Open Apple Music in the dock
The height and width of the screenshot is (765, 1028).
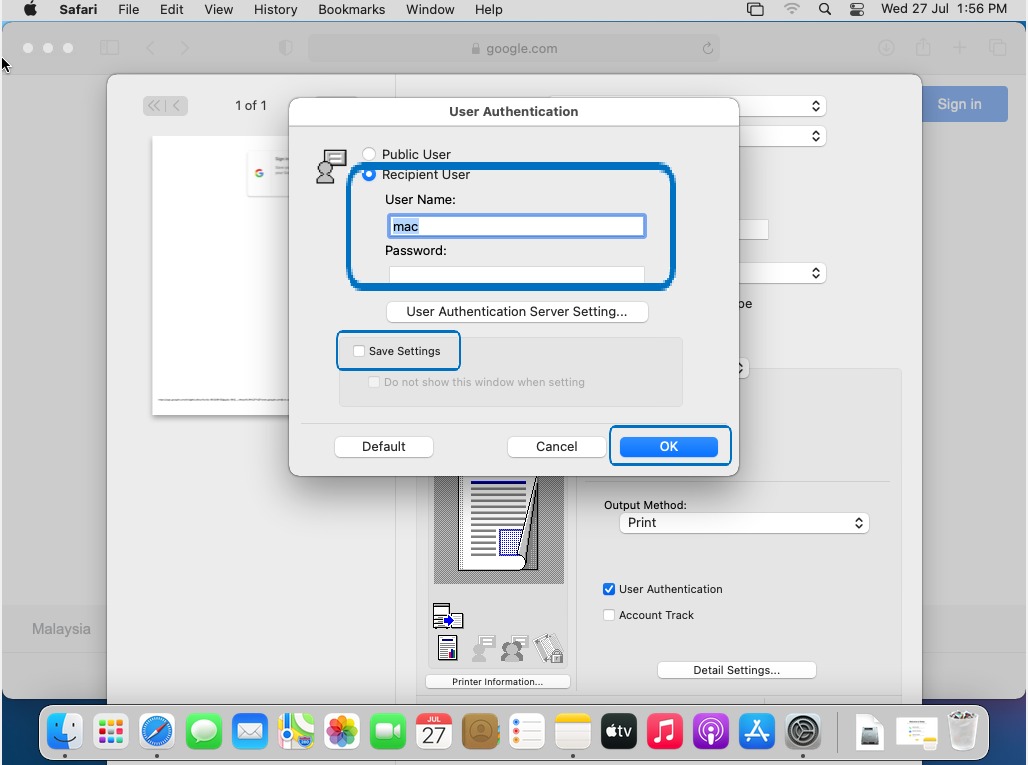coord(665,733)
